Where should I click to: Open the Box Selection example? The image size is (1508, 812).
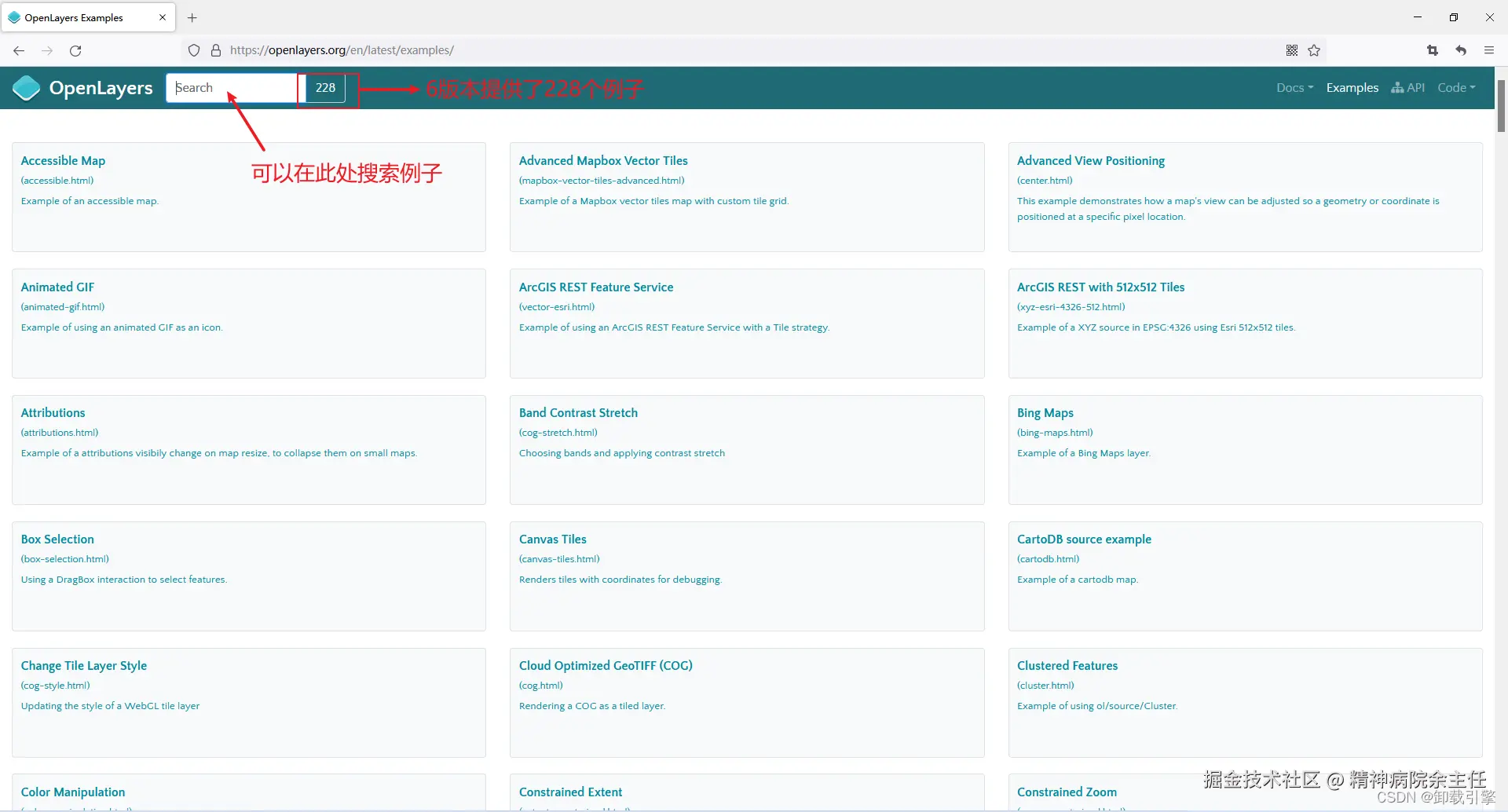(57, 540)
